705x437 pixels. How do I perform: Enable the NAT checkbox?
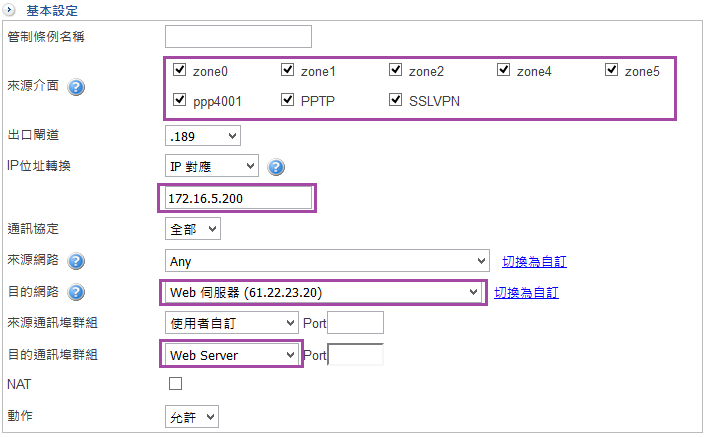(176, 384)
